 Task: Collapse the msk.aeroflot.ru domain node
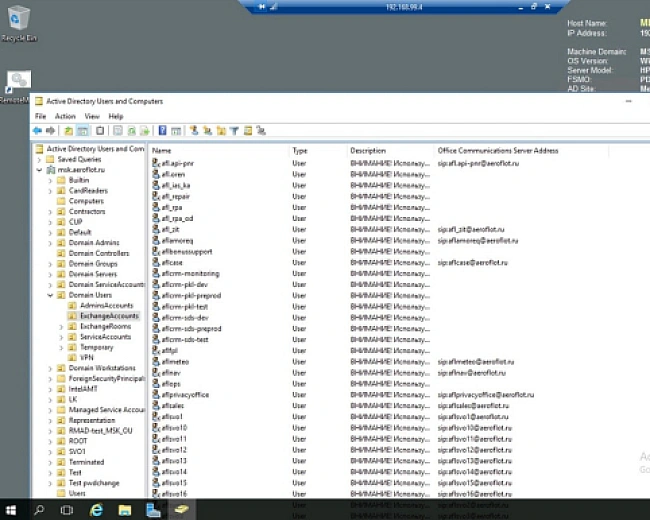[x=39, y=170]
